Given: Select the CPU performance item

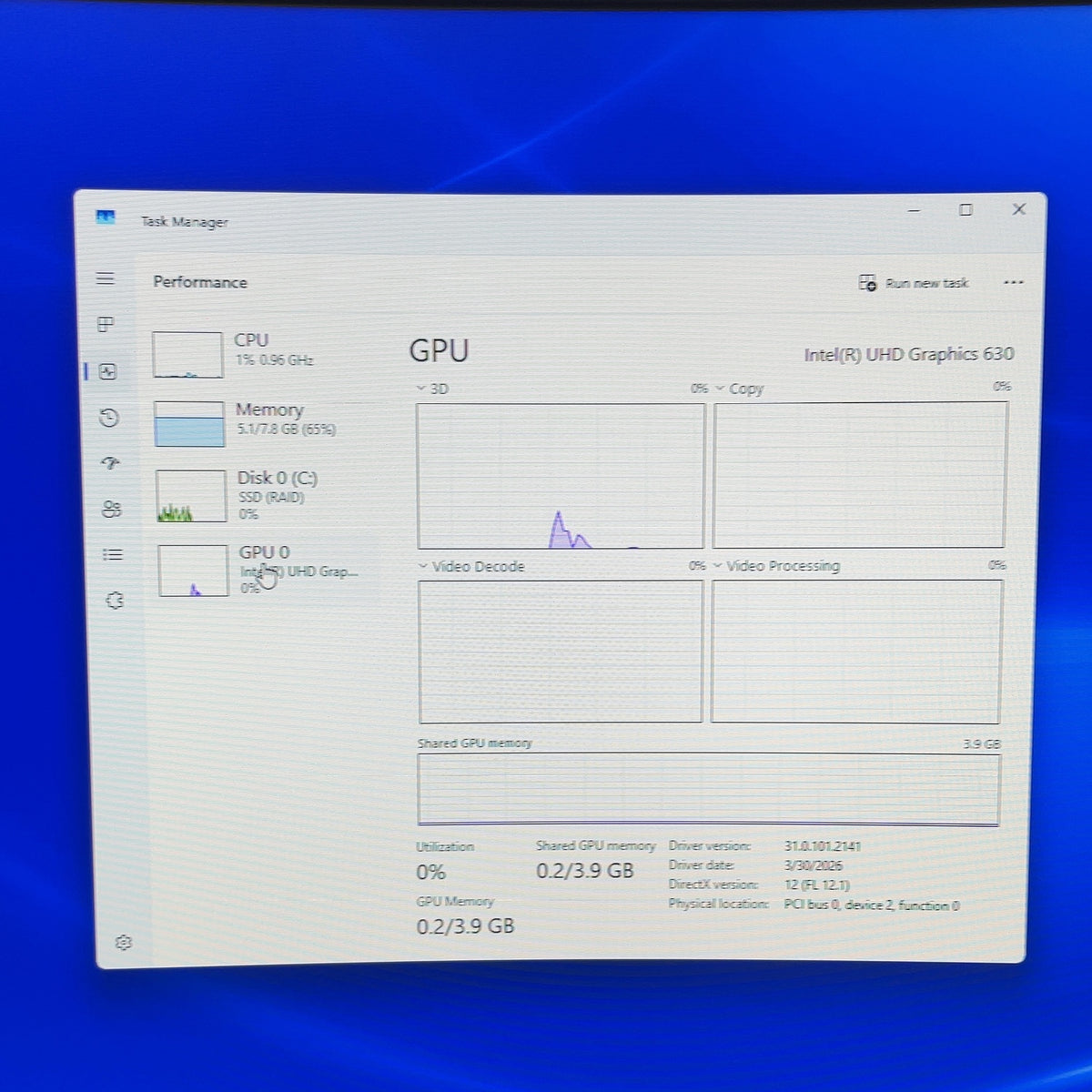Looking at the screenshot, I should [262, 353].
